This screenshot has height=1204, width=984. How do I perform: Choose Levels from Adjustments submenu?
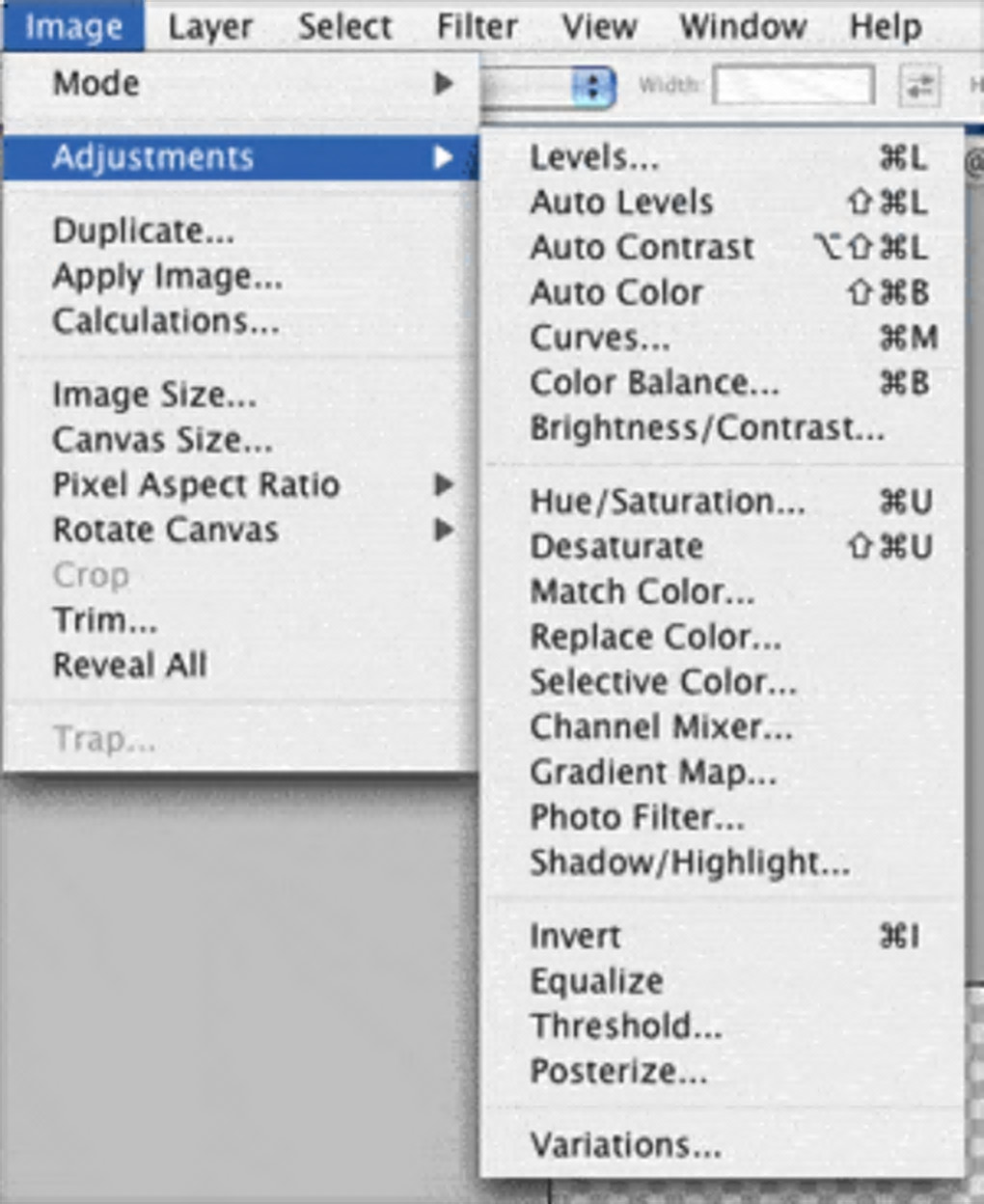pos(594,157)
